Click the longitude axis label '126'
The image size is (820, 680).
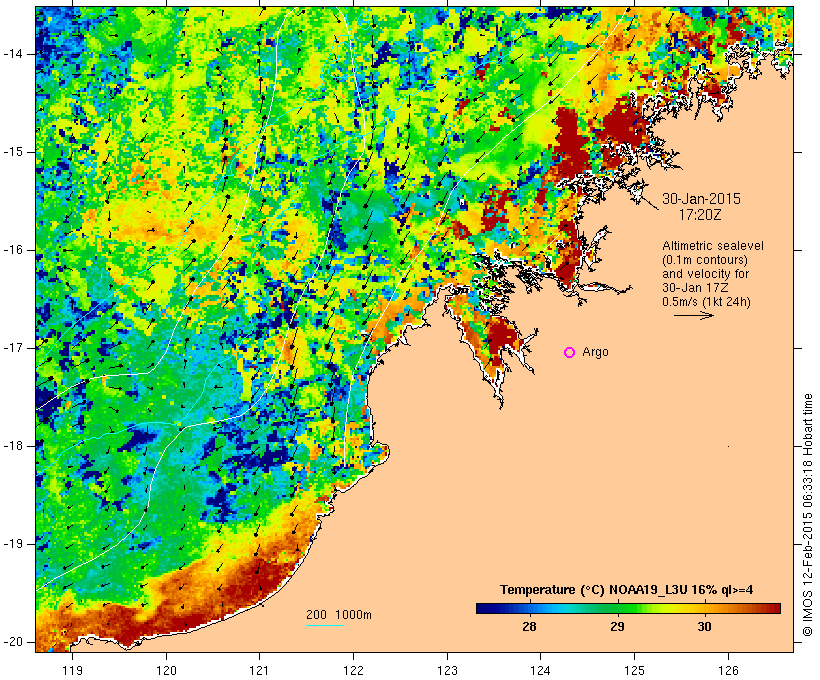(x=728, y=670)
